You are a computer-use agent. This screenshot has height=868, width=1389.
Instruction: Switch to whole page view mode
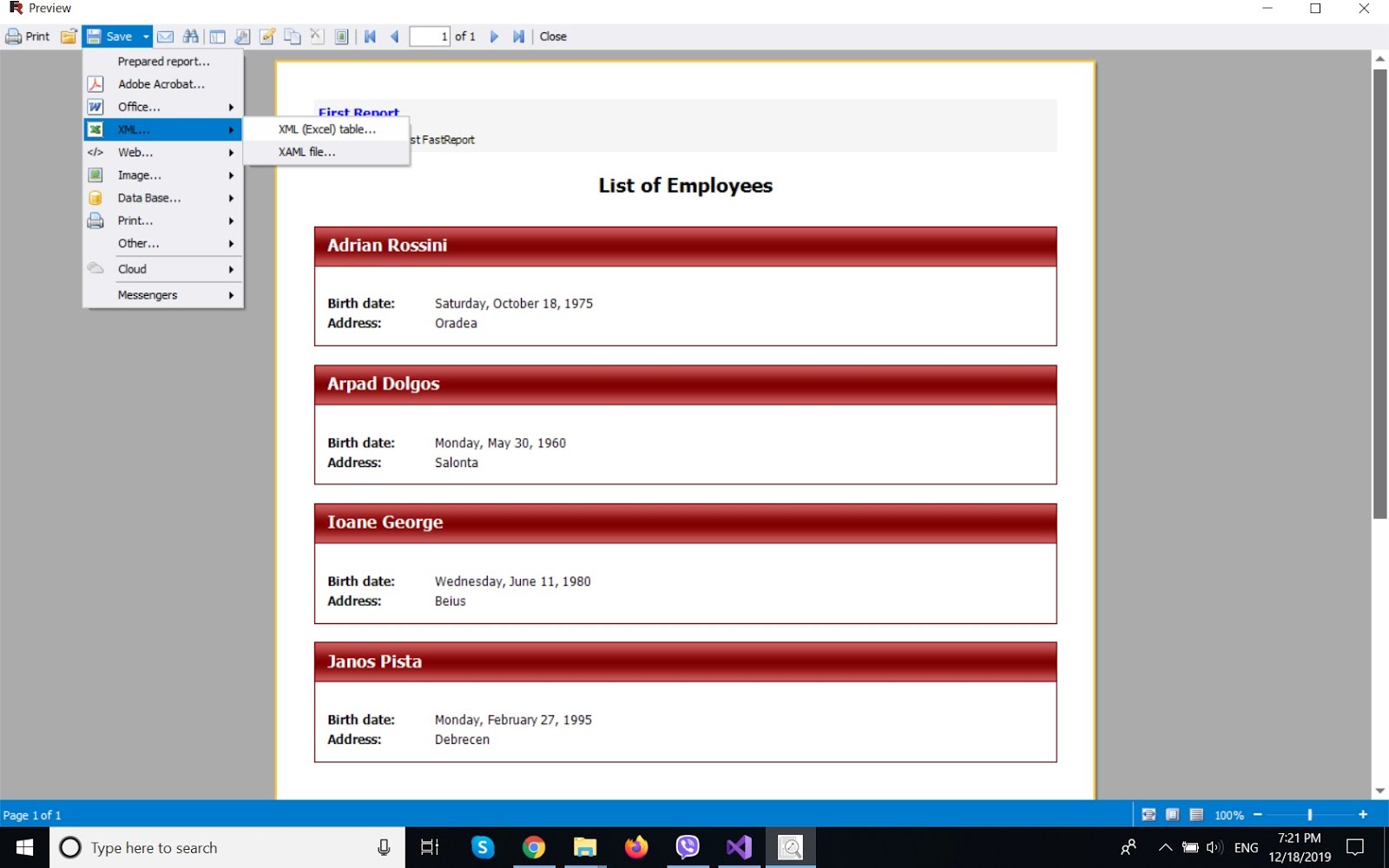click(1172, 815)
